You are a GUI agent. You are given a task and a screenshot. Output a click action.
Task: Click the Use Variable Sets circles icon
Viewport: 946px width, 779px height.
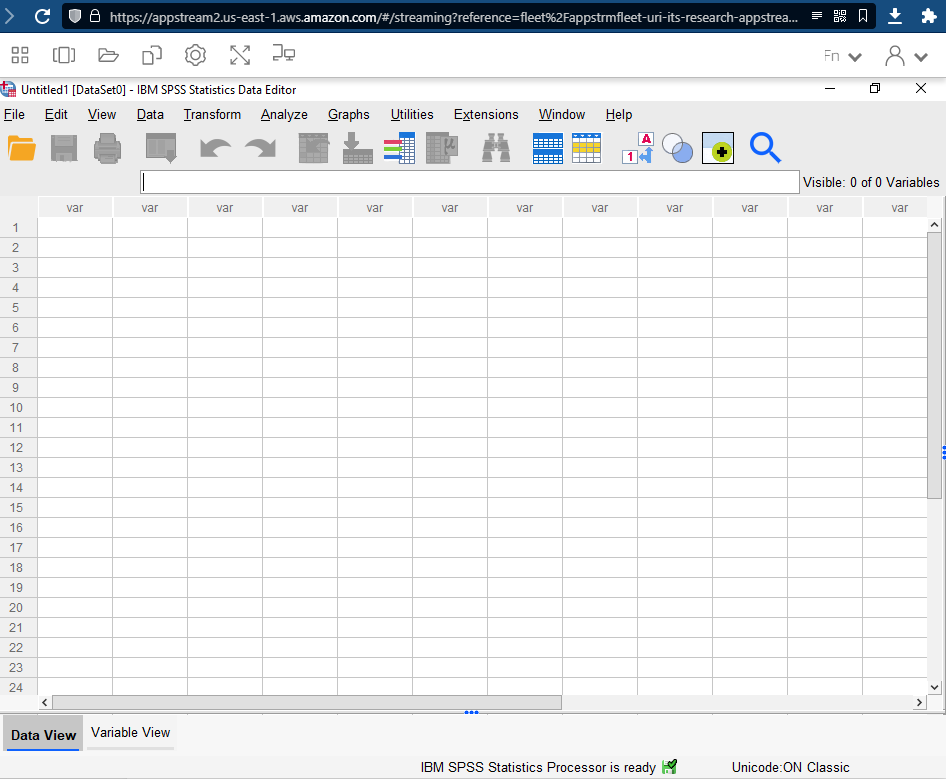[677, 149]
